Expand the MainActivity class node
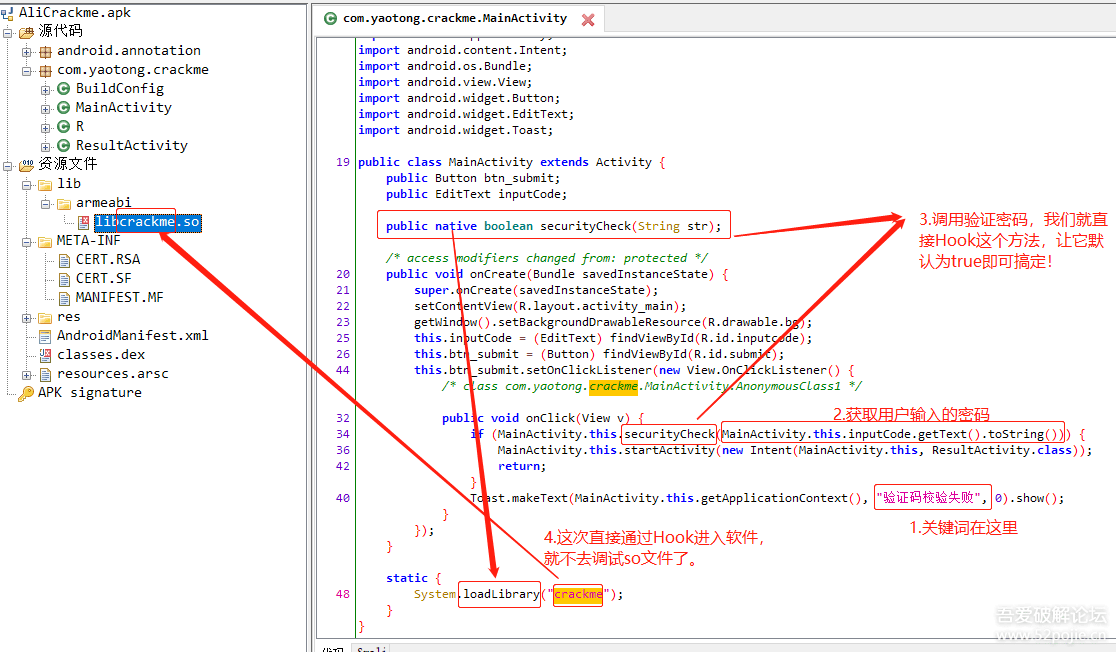The image size is (1116, 652). [x=46, y=109]
